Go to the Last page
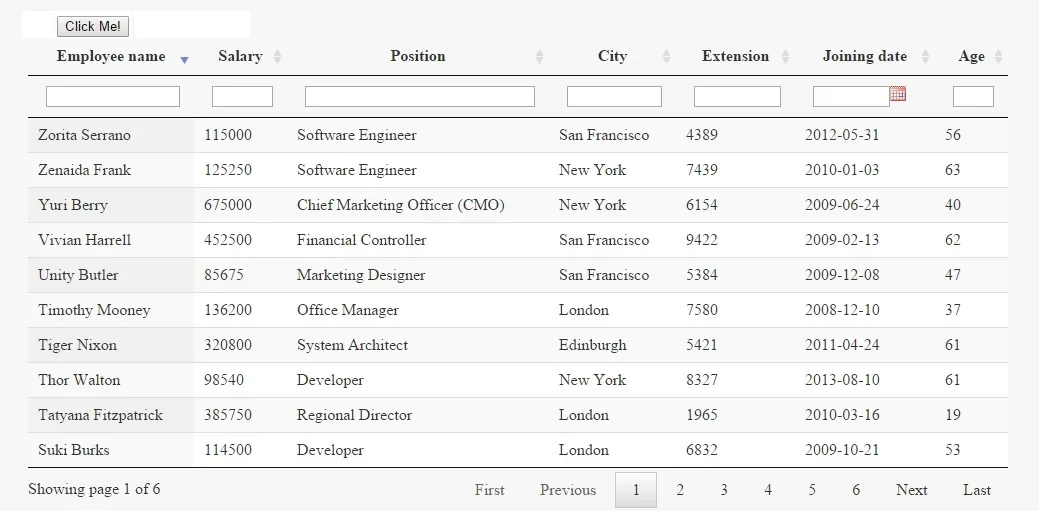 point(977,490)
